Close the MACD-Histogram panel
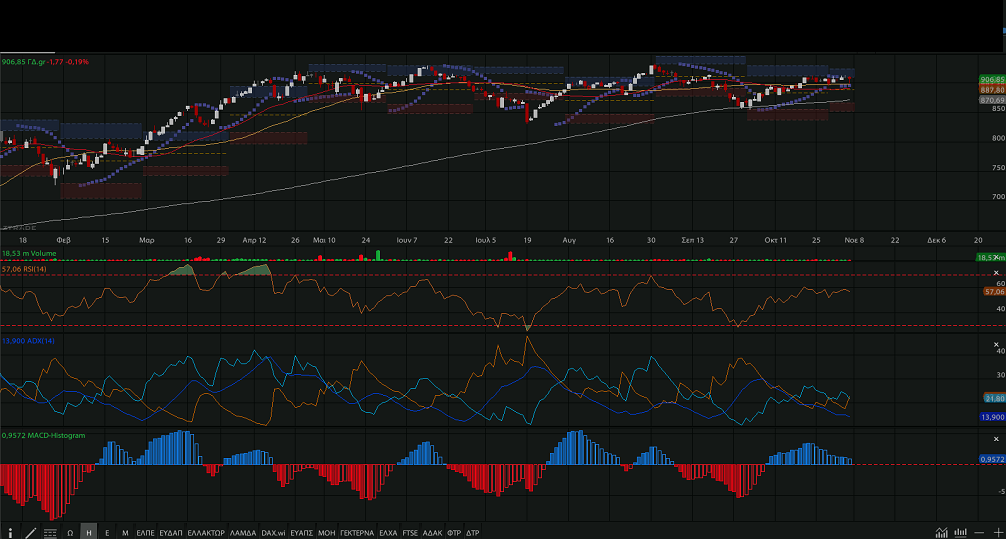 point(996,439)
